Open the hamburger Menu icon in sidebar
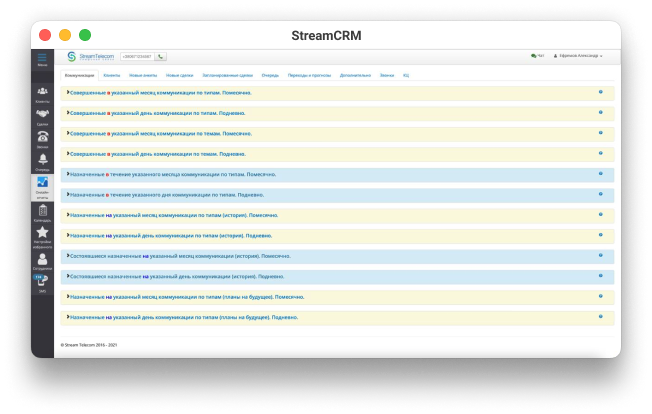Image resolution: width=652 pixels, height=414 pixels. [x=42, y=57]
